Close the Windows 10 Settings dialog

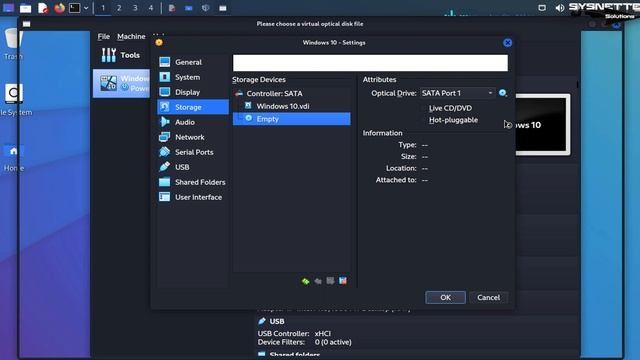coord(507,43)
